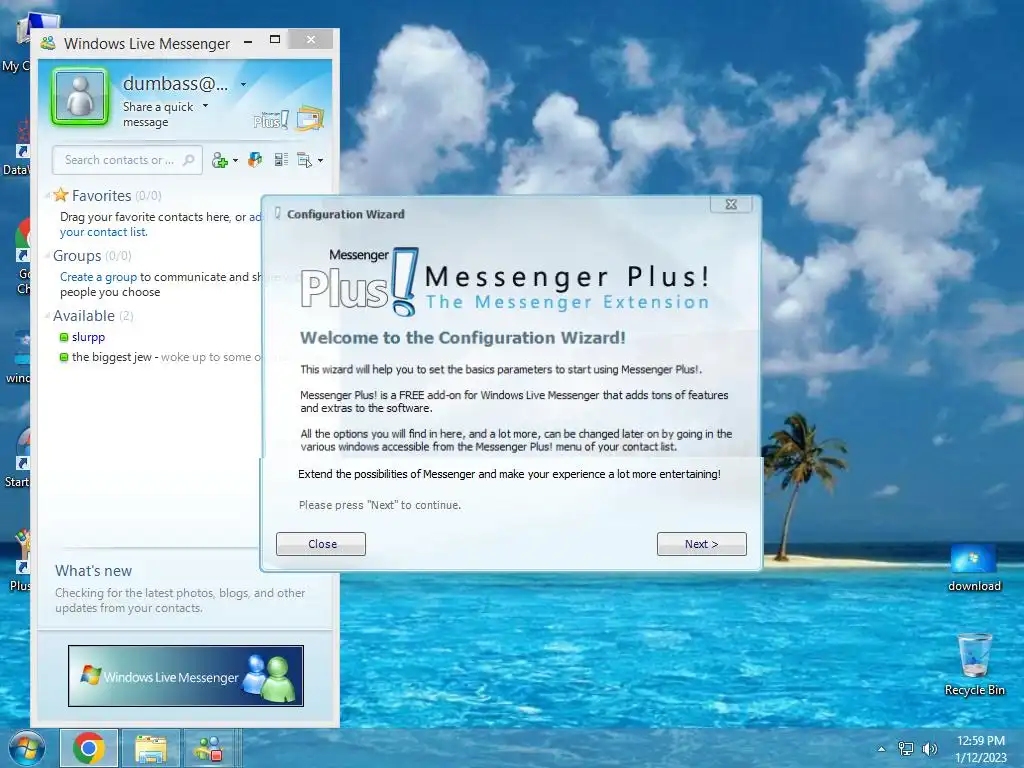Click slurpp's green status icon
Viewport: 1024px width, 768px height.
pos(64,338)
